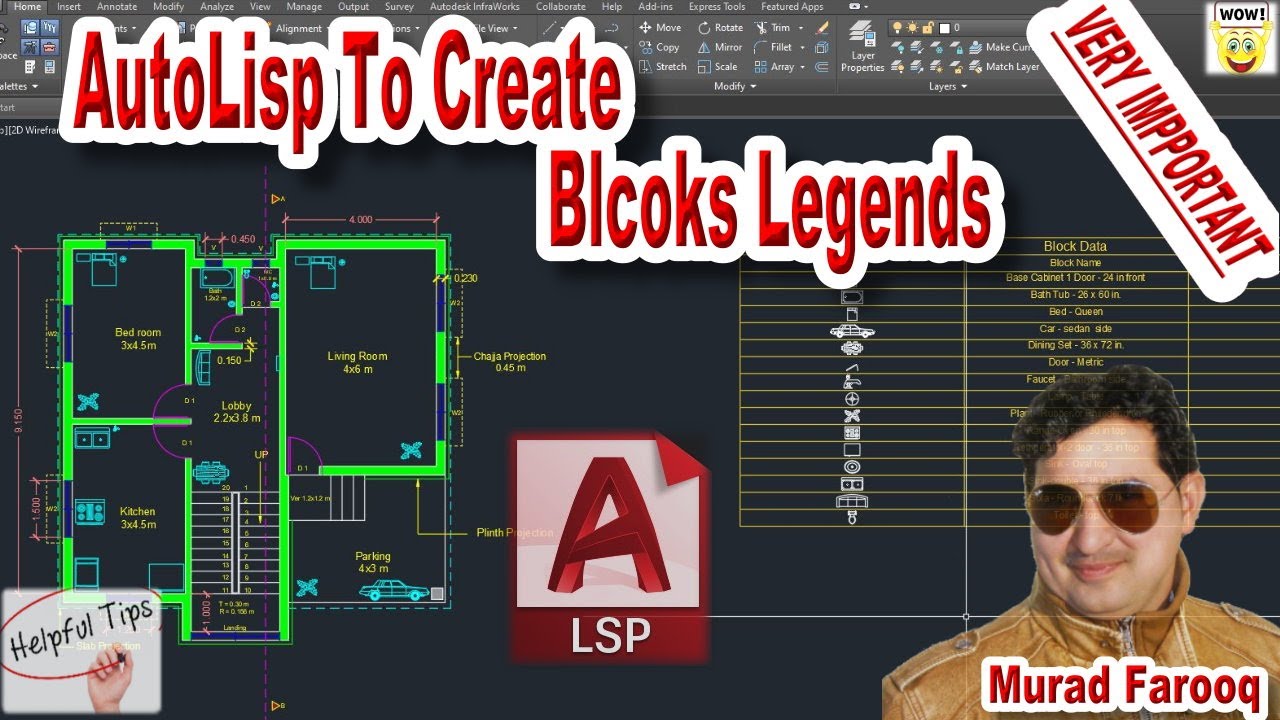Select the Move tool
The image size is (1280, 720).
click(x=660, y=28)
